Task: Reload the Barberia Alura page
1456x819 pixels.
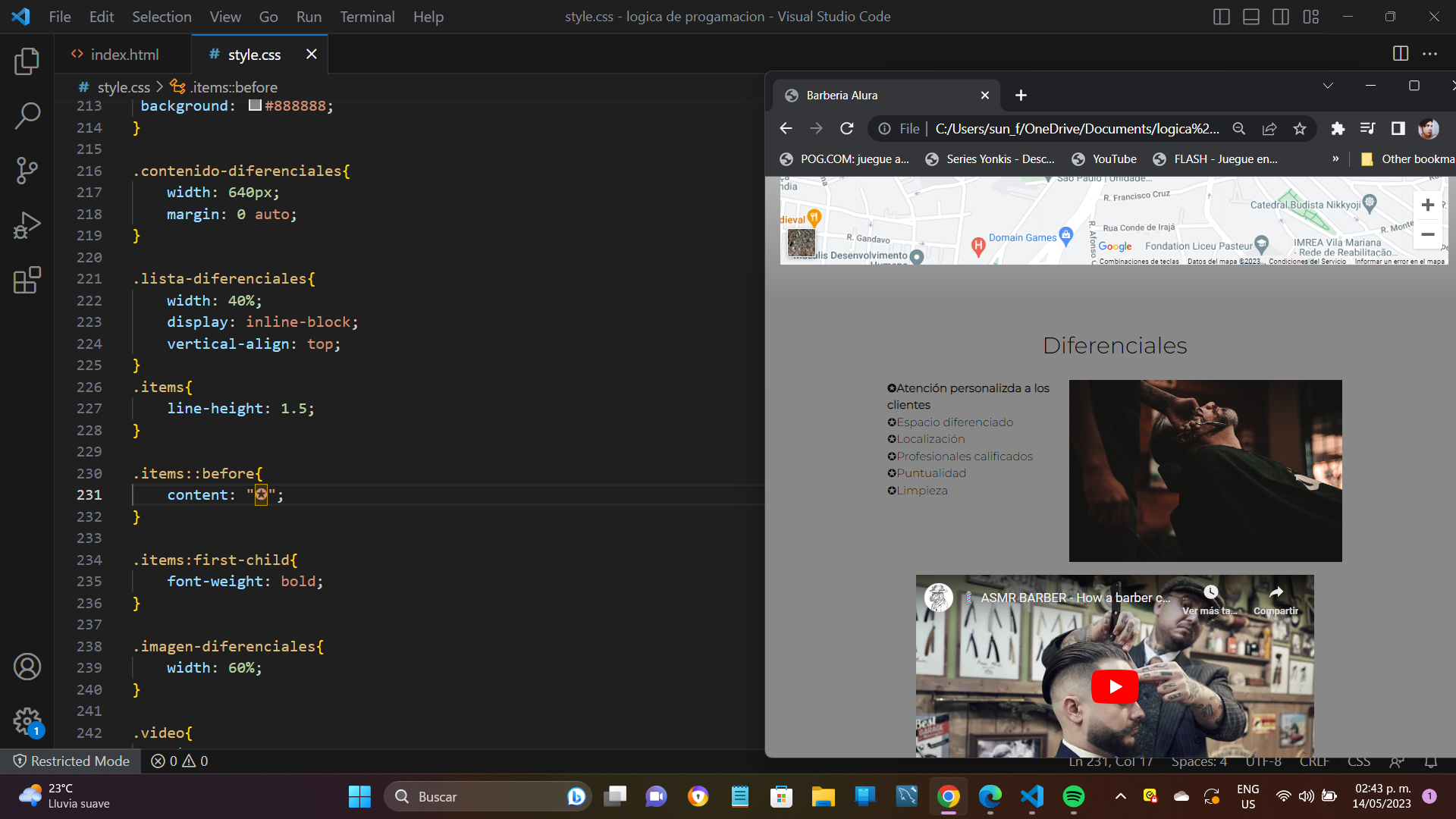Action: click(847, 129)
